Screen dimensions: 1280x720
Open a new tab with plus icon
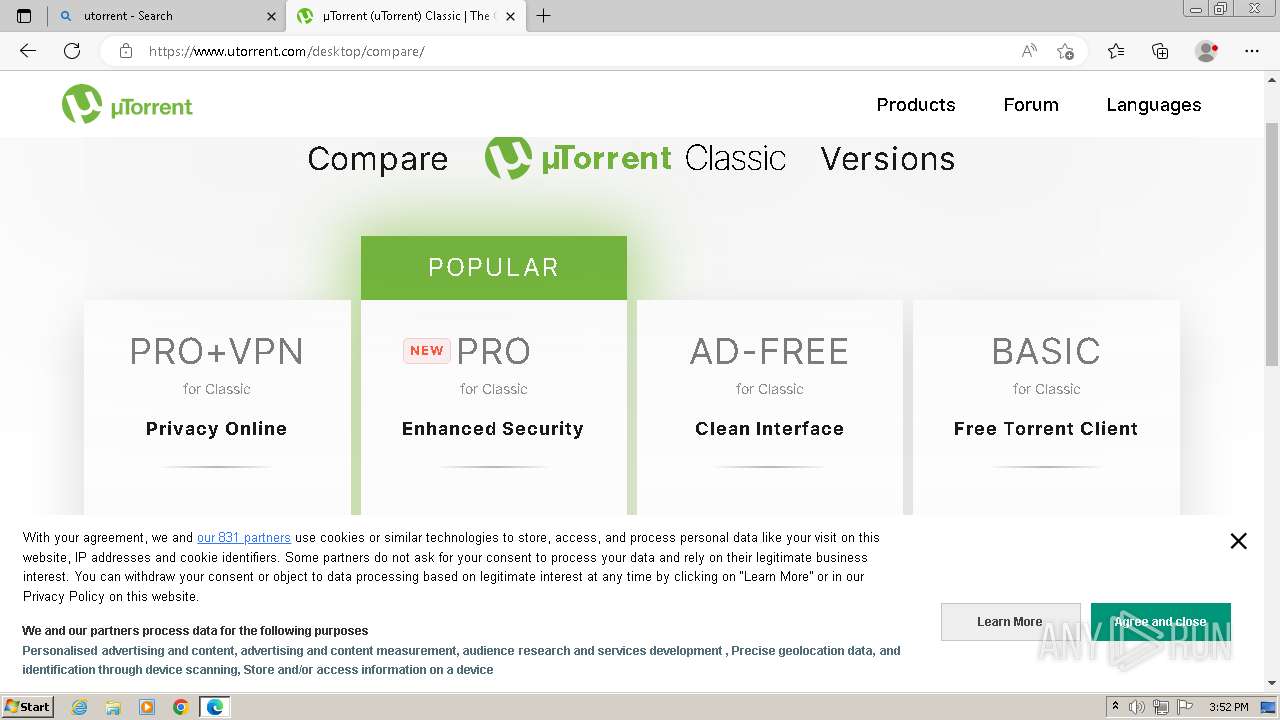coord(544,16)
